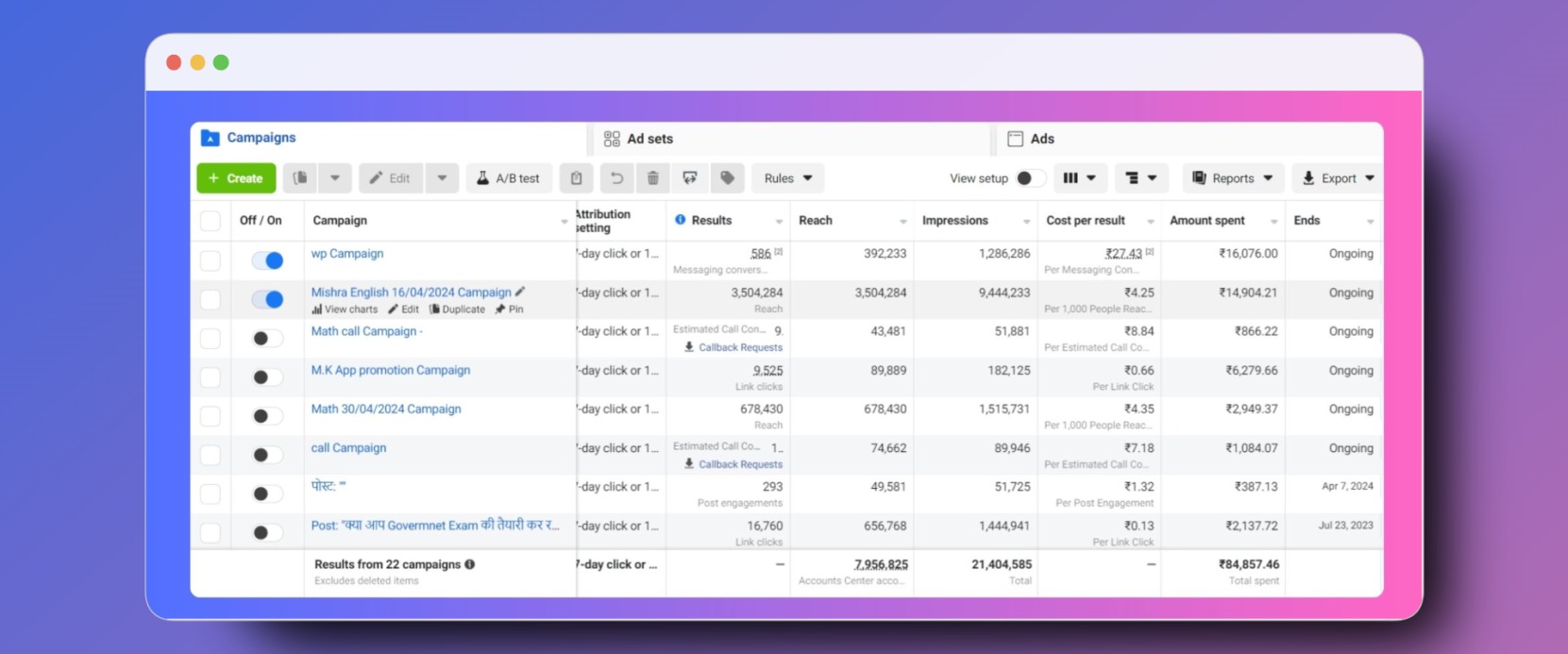Click the Ads square icon
This screenshot has height=654, width=1568.
pyautogui.click(x=1016, y=139)
